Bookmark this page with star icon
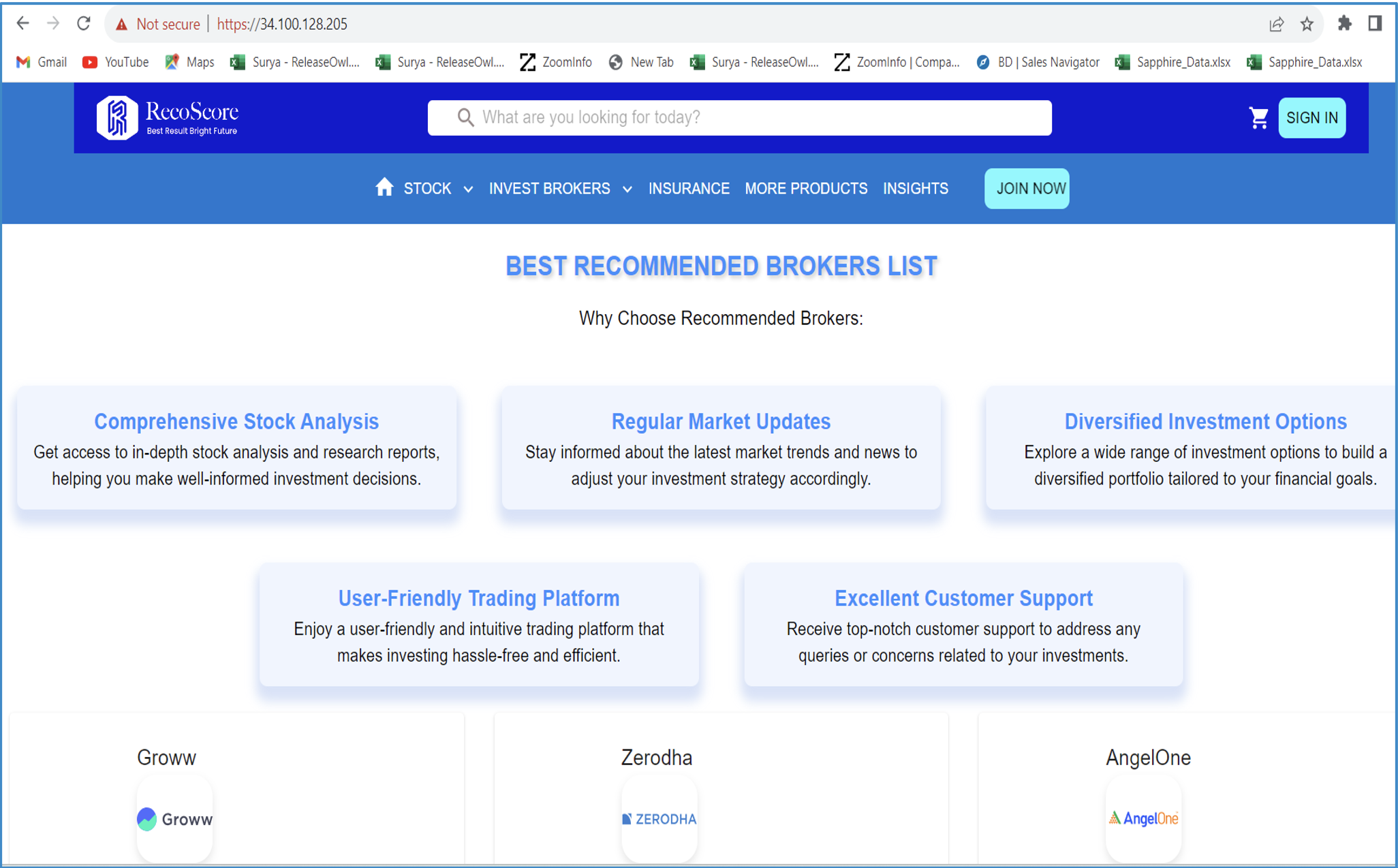This screenshot has height=868, width=1398. (x=1307, y=25)
